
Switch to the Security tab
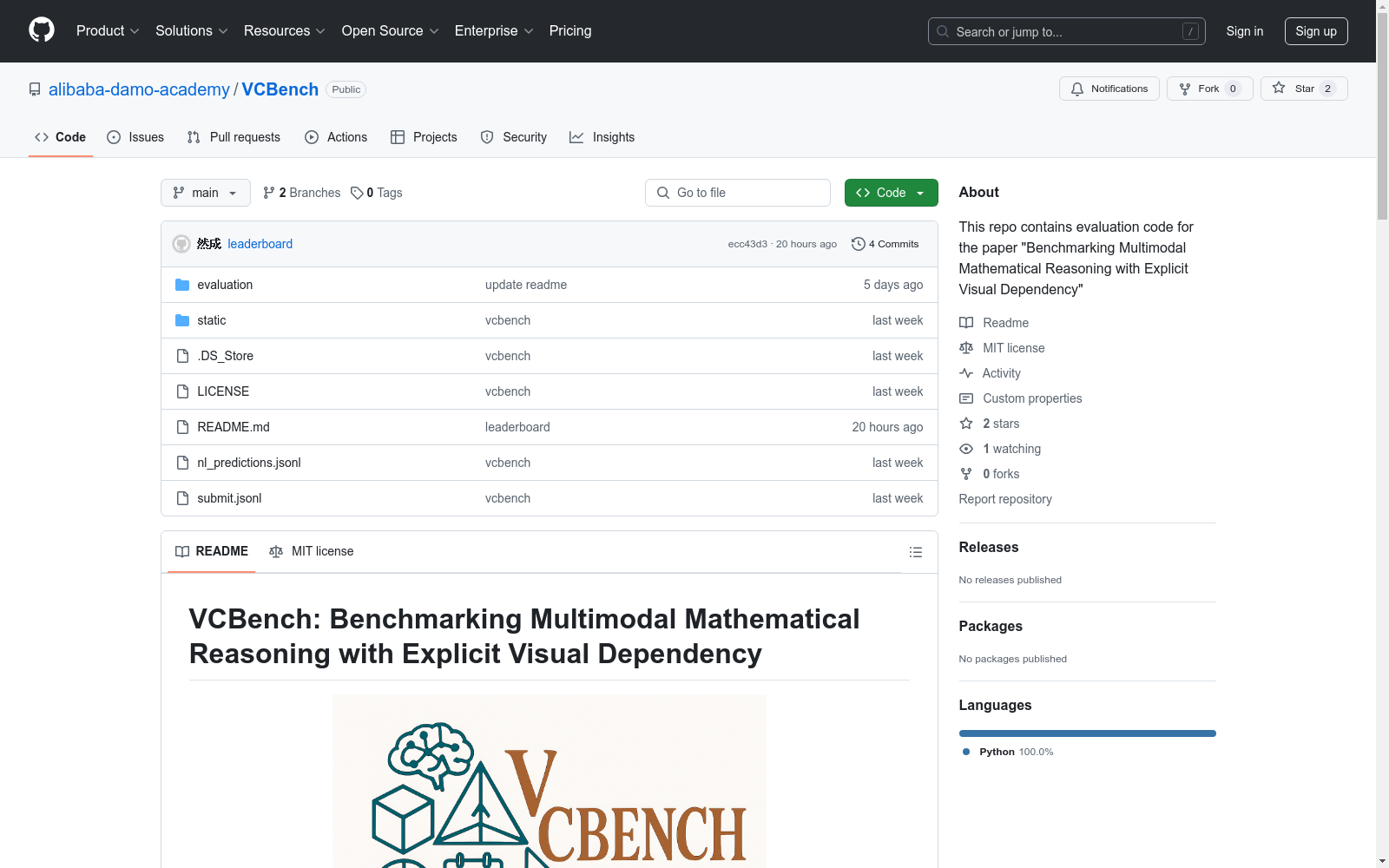pyautogui.click(x=514, y=137)
